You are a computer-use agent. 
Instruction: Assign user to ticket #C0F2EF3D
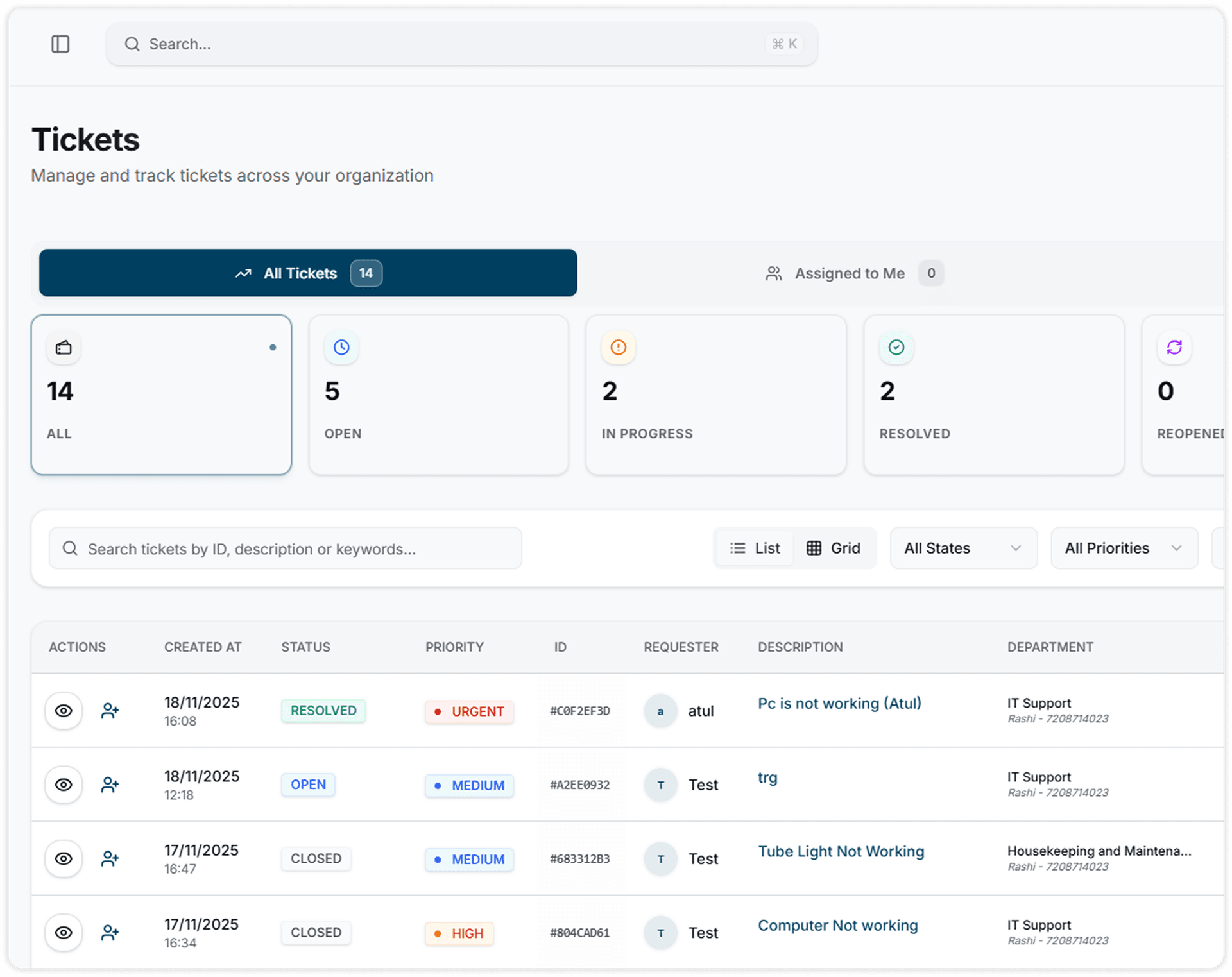click(x=110, y=711)
